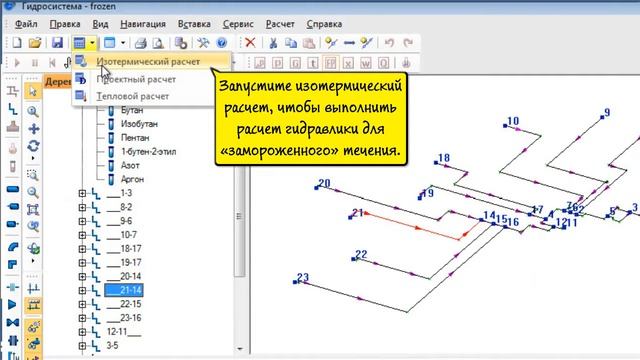Expand the 22-15 branch node
The image size is (640, 360).
click(82, 304)
